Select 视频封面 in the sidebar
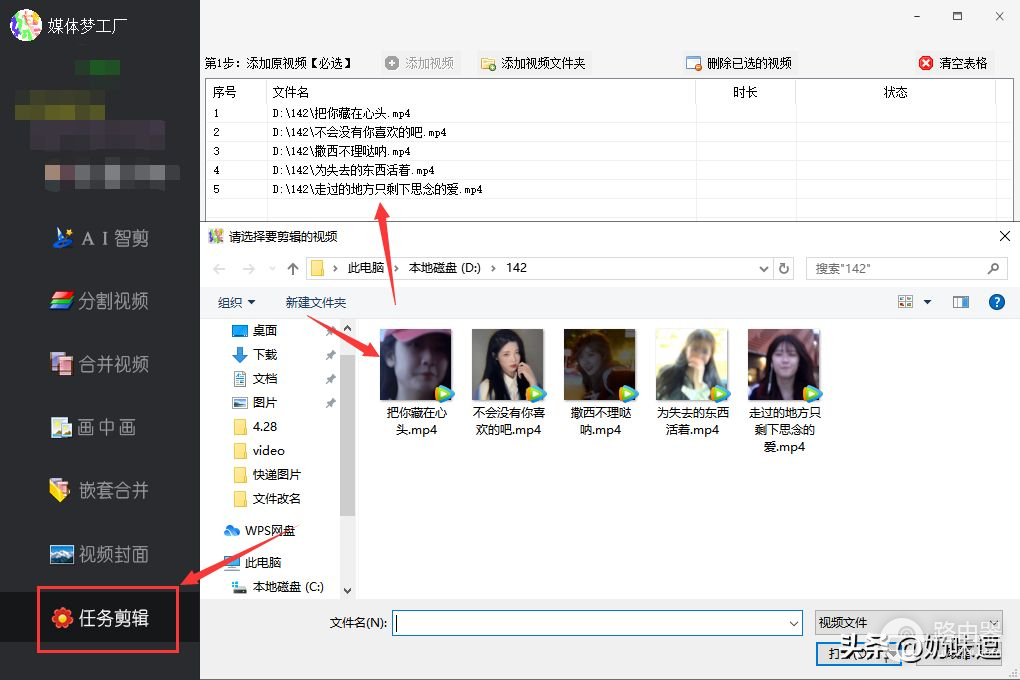 (101, 554)
